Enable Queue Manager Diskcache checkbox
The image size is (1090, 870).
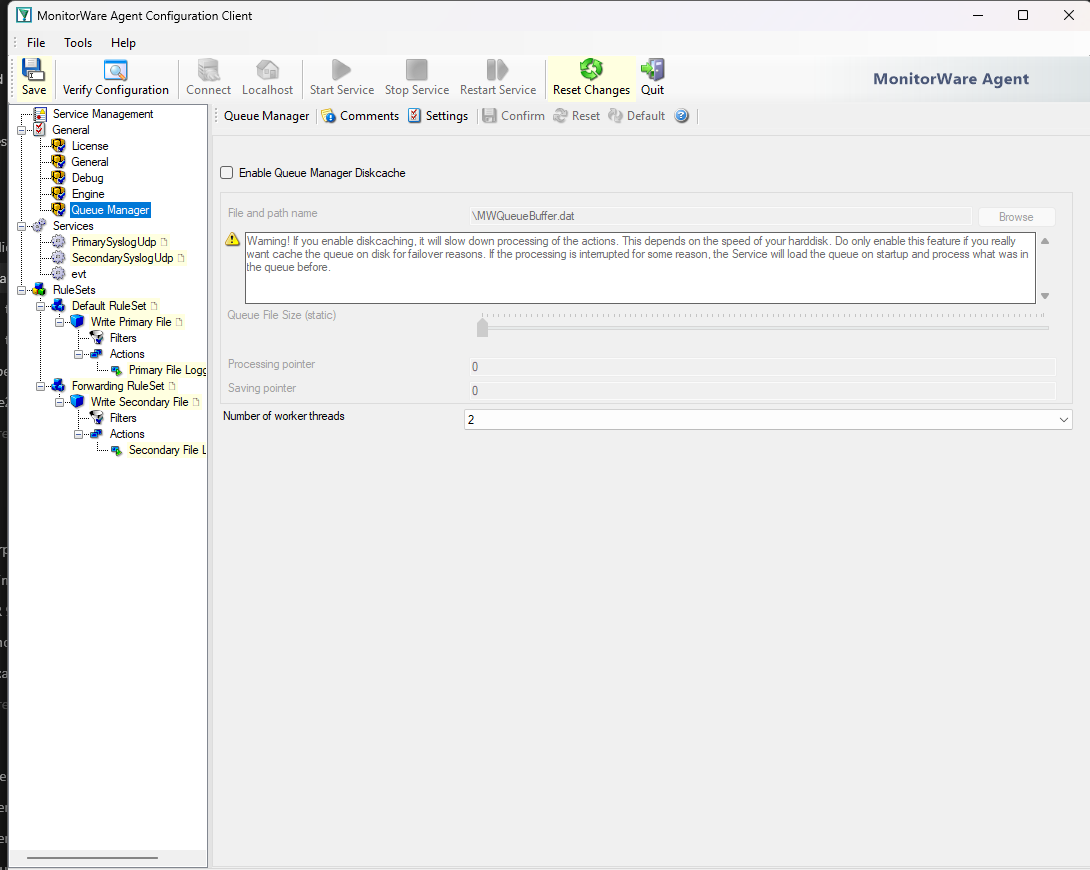tap(227, 173)
